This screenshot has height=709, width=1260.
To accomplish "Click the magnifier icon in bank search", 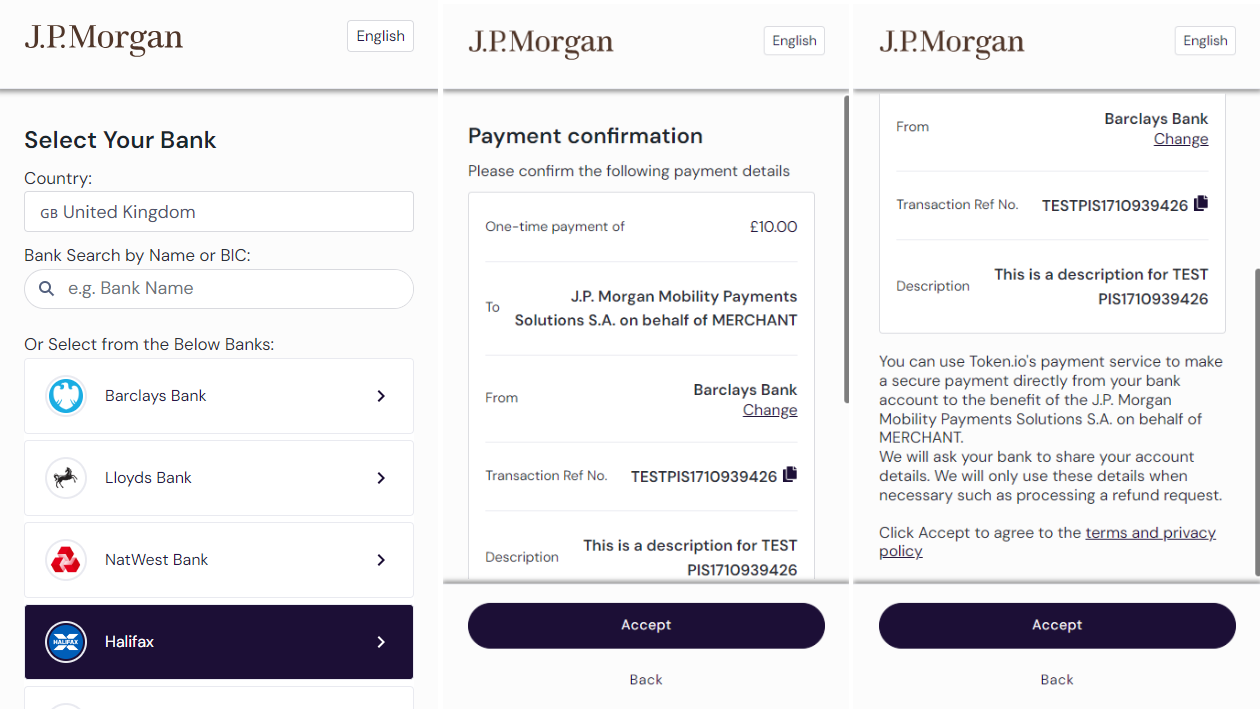I will pos(46,289).
